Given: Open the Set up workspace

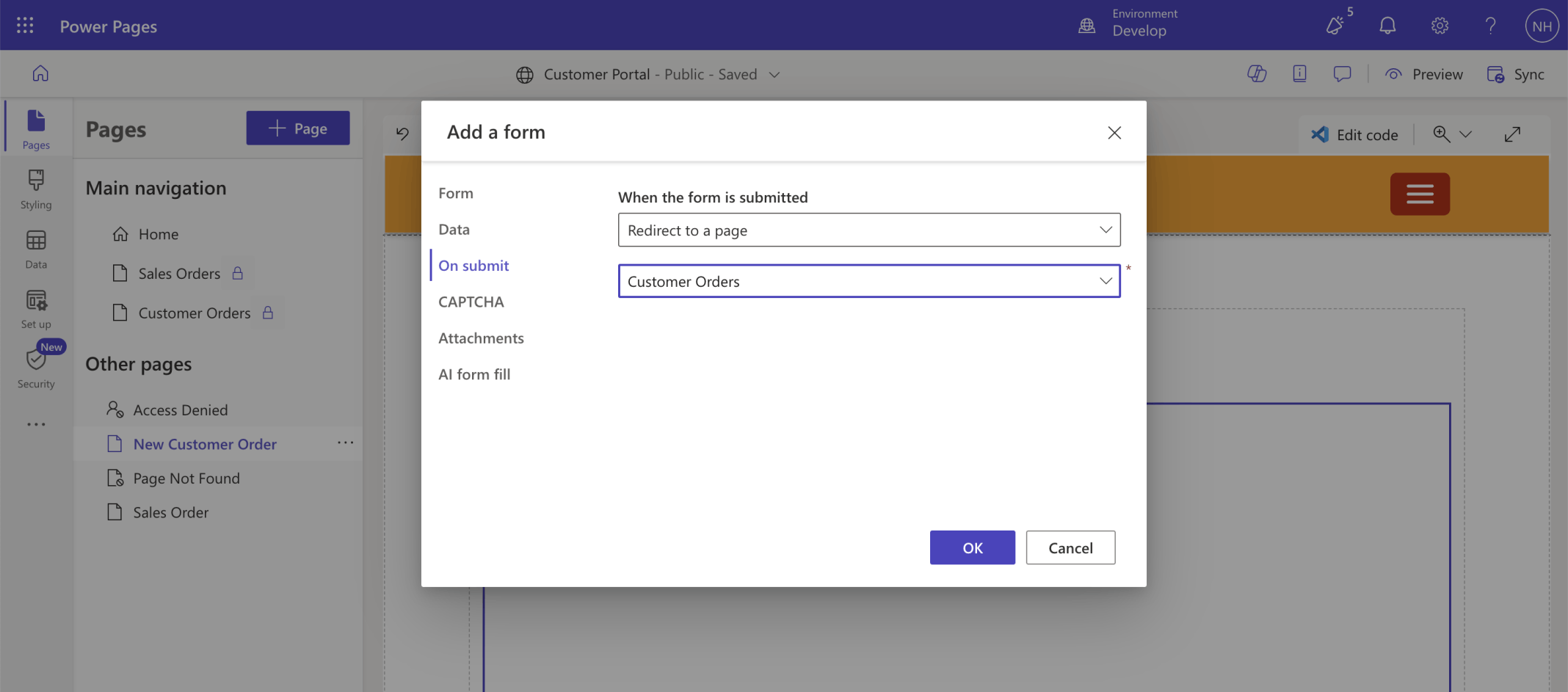Looking at the screenshot, I should coord(36,309).
